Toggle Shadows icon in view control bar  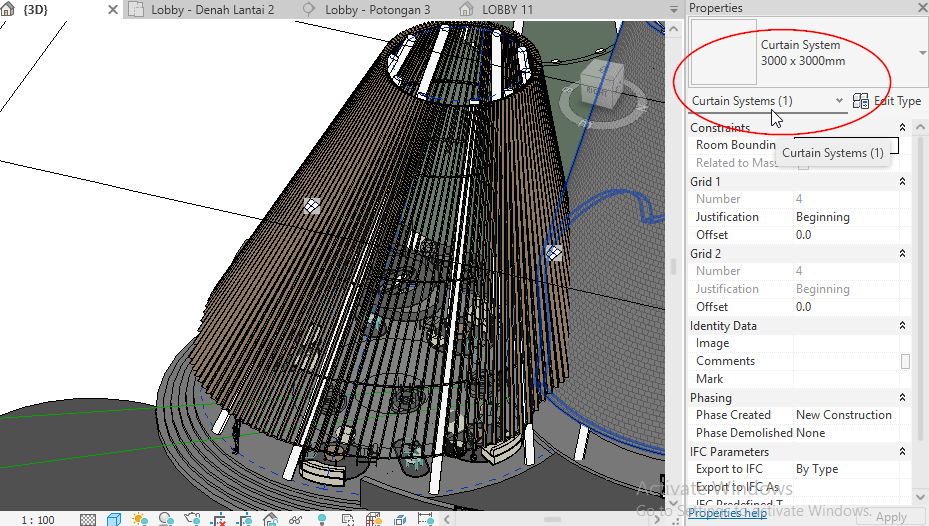pyautogui.click(x=166, y=519)
